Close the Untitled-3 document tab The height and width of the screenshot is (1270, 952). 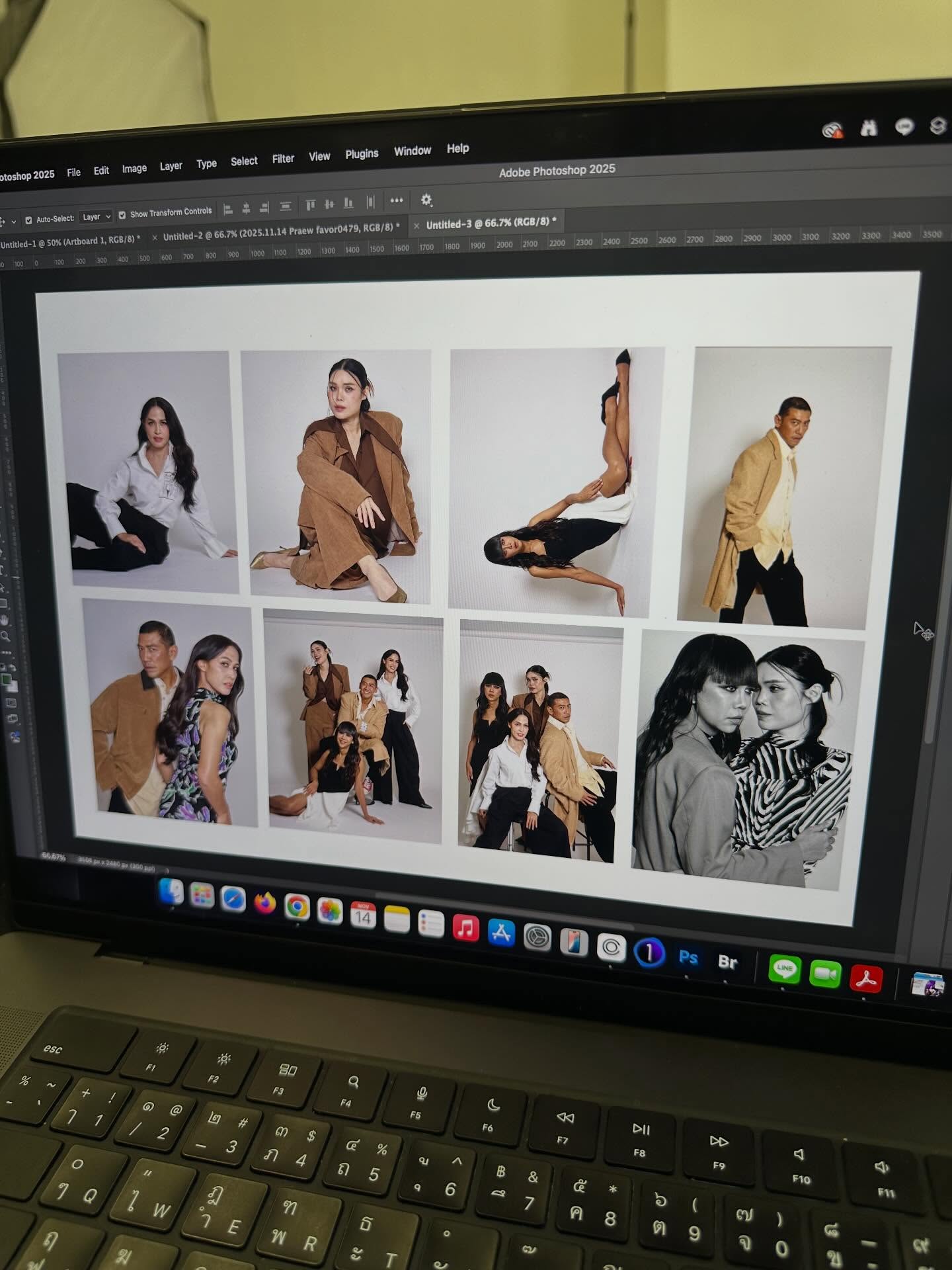[x=416, y=226]
